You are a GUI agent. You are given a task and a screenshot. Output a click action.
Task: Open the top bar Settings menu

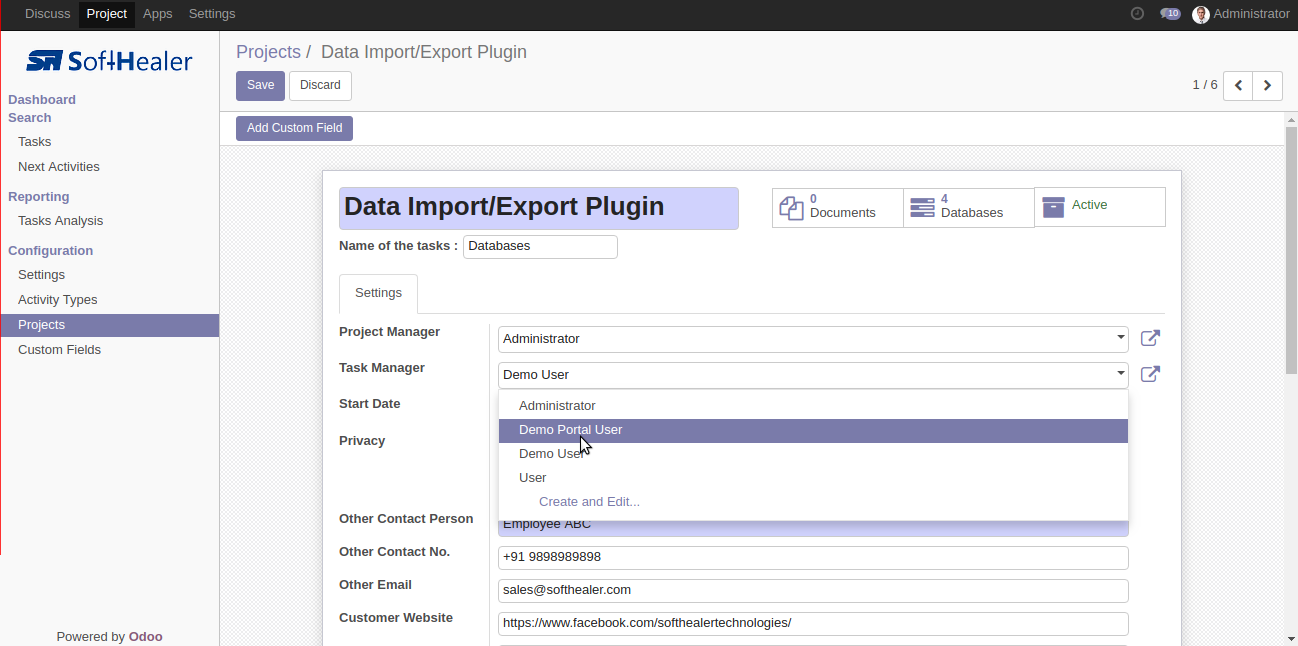click(212, 14)
